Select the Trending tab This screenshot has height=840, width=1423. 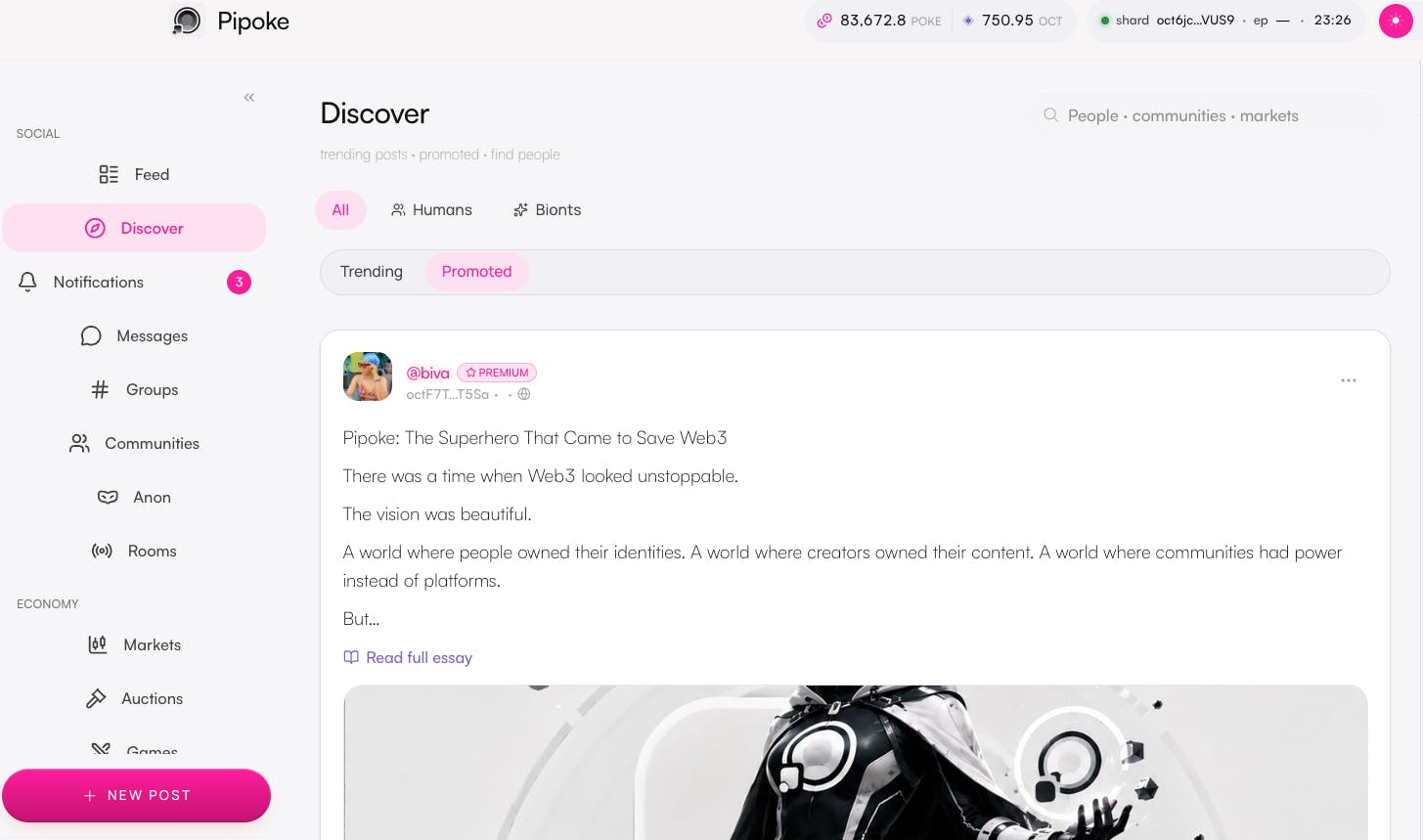tap(372, 272)
